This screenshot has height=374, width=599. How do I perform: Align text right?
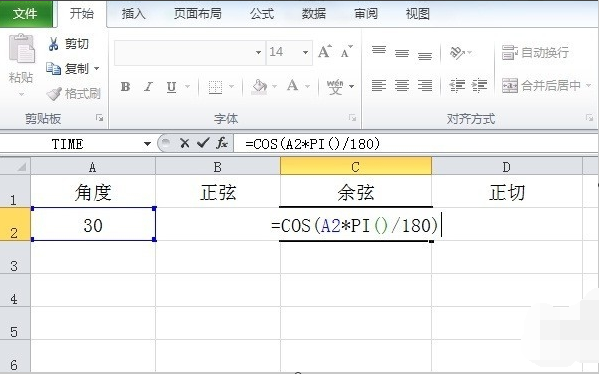[x=425, y=85]
